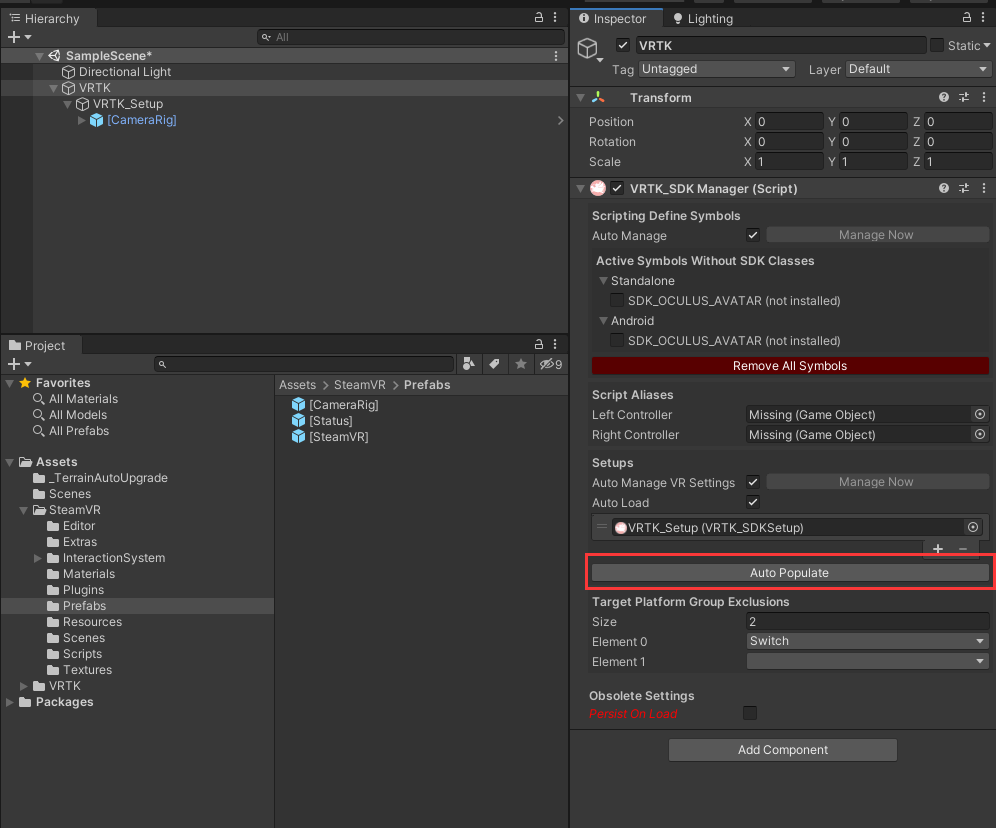
Task: Open Search by Label filter in Project
Action: click(x=494, y=364)
